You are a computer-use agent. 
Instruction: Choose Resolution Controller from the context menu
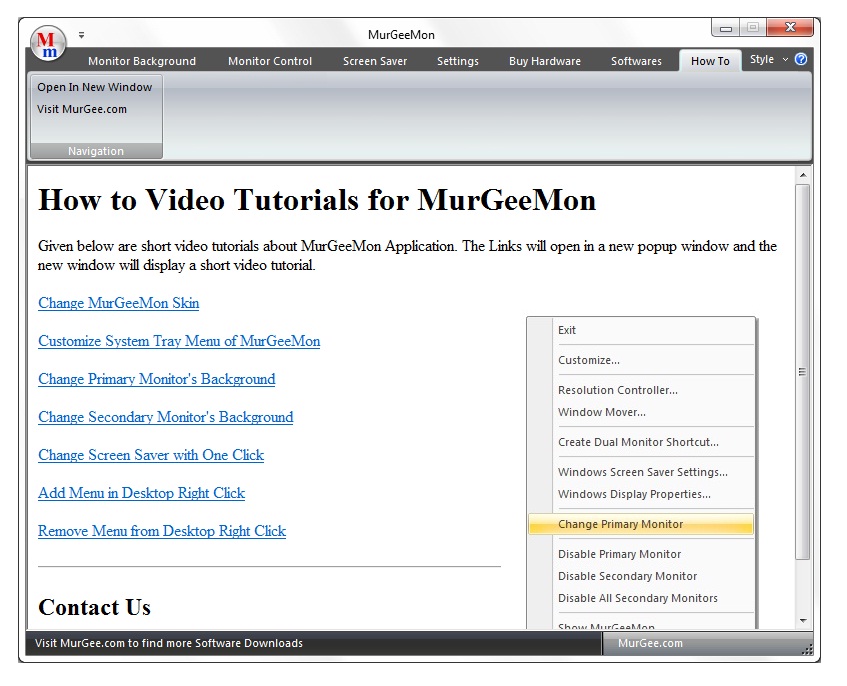[616, 390]
